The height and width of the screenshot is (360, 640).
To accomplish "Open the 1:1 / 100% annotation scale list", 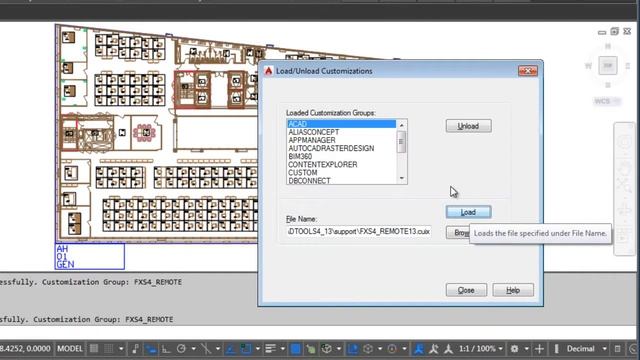I will pyautogui.click(x=481, y=349).
